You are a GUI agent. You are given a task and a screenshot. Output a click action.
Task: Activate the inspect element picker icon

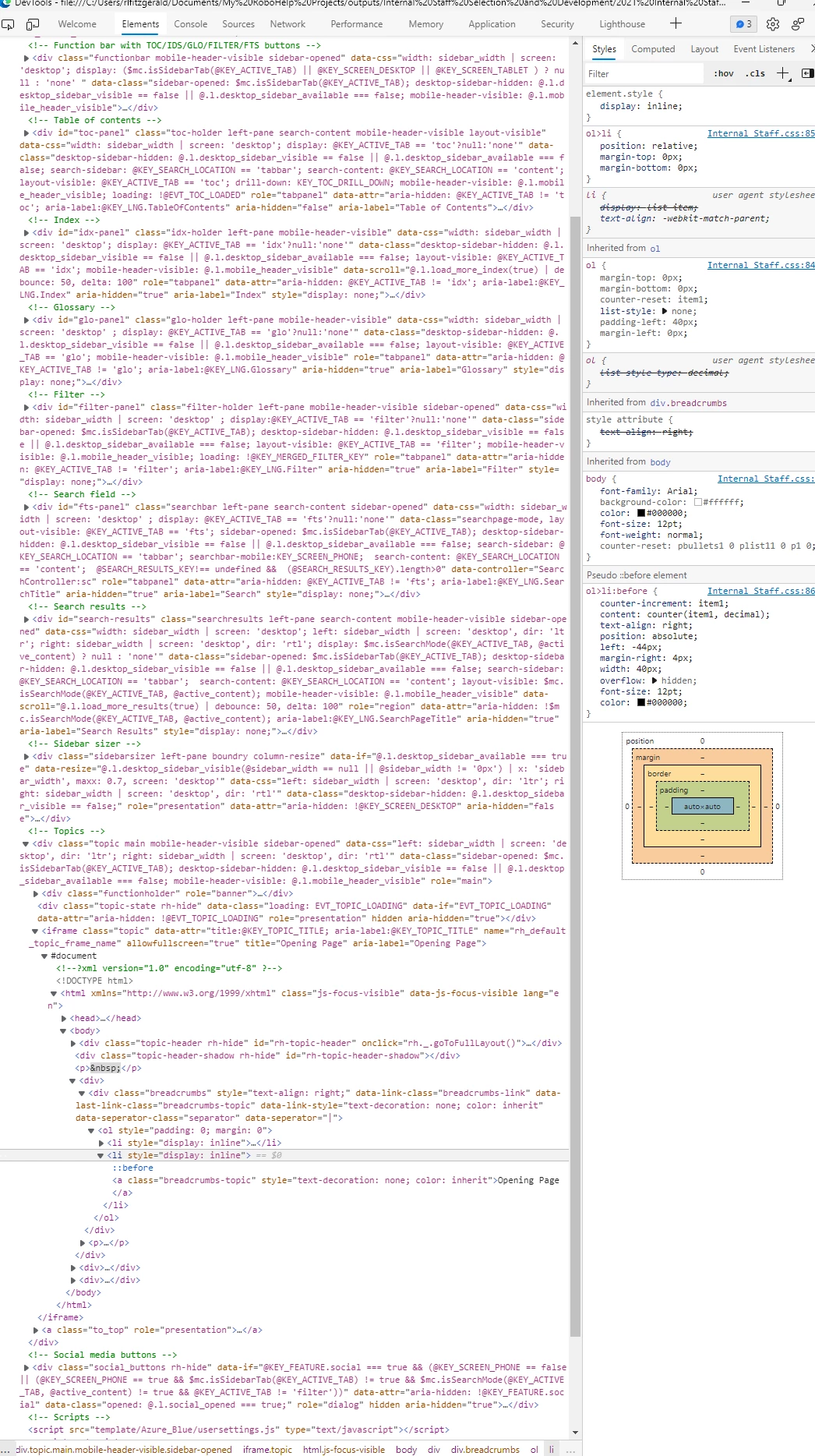pyautogui.click(x=8, y=24)
